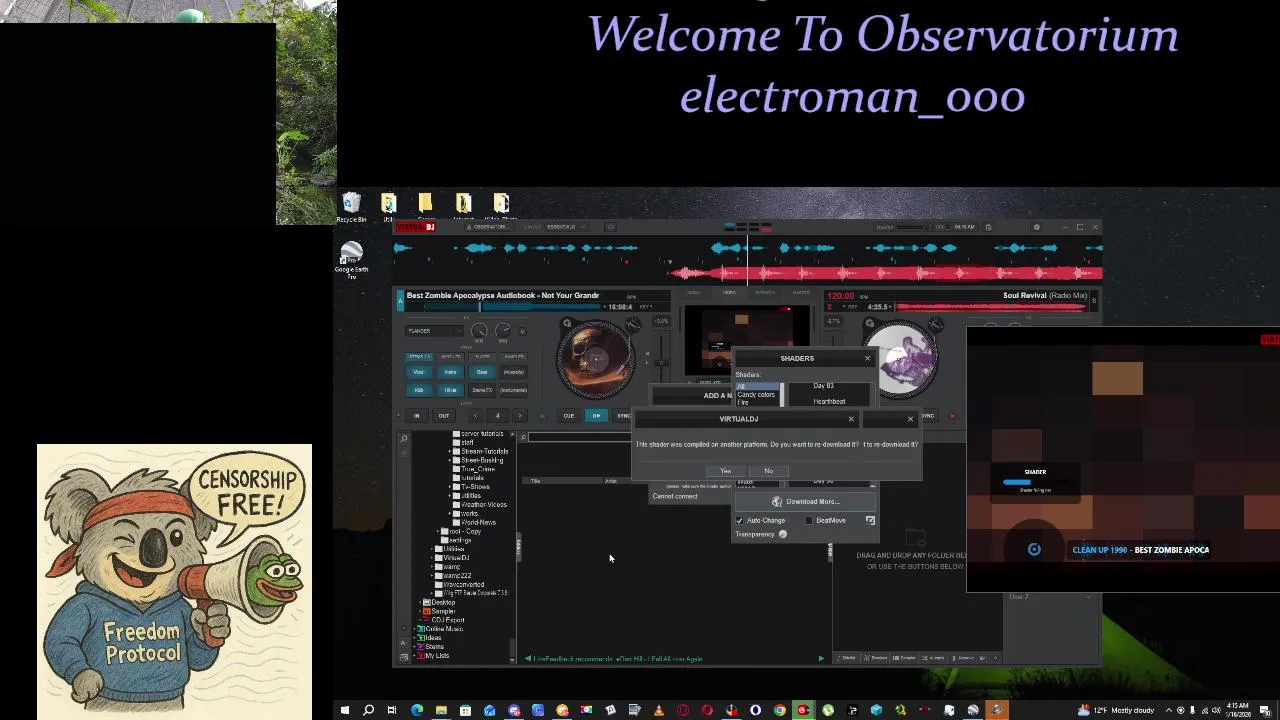
Task: Click the play/pause button on left deck
Action: [596, 416]
